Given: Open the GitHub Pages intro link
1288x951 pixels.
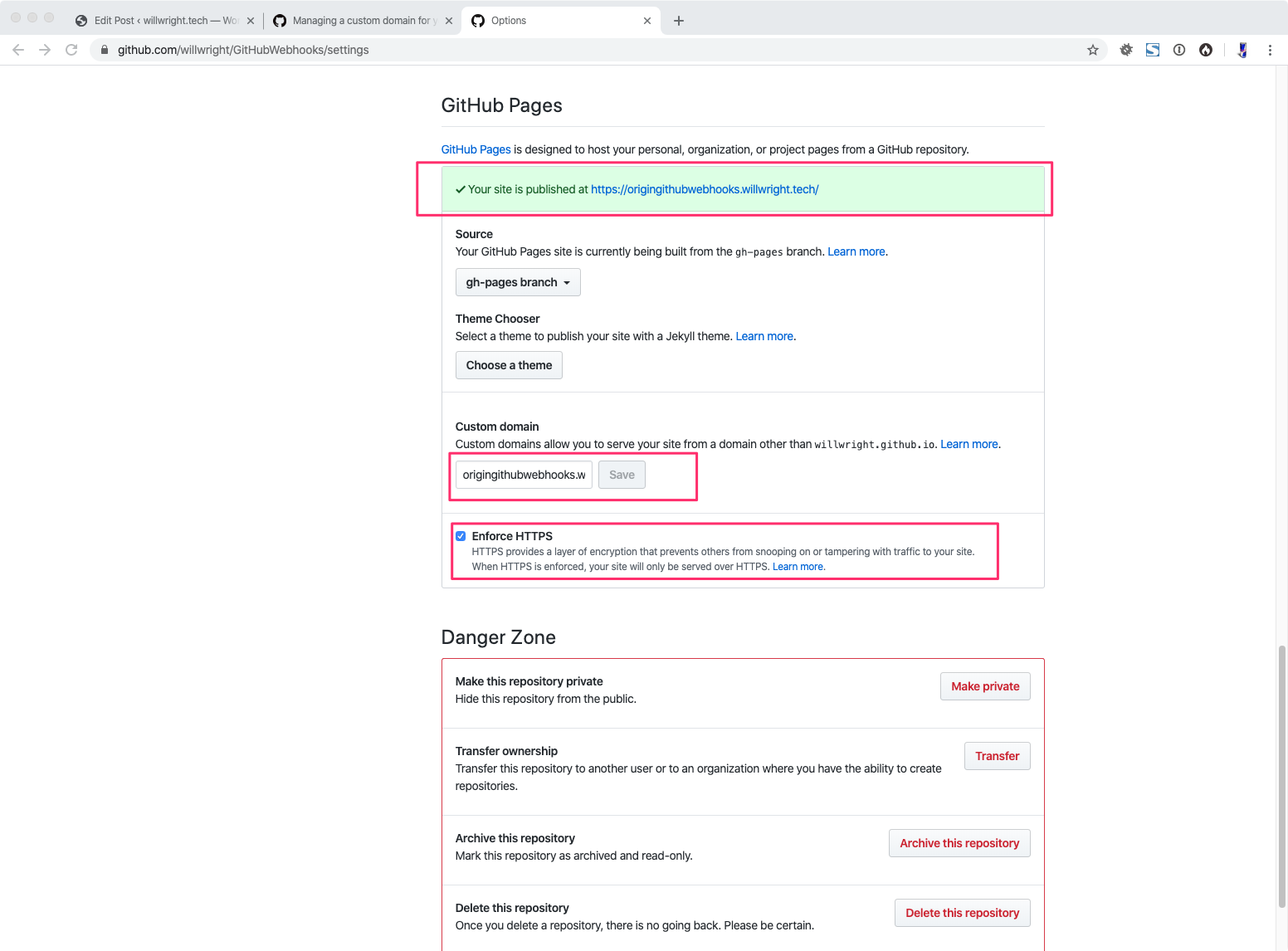Looking at the screenshot, I should click(476, 149).
